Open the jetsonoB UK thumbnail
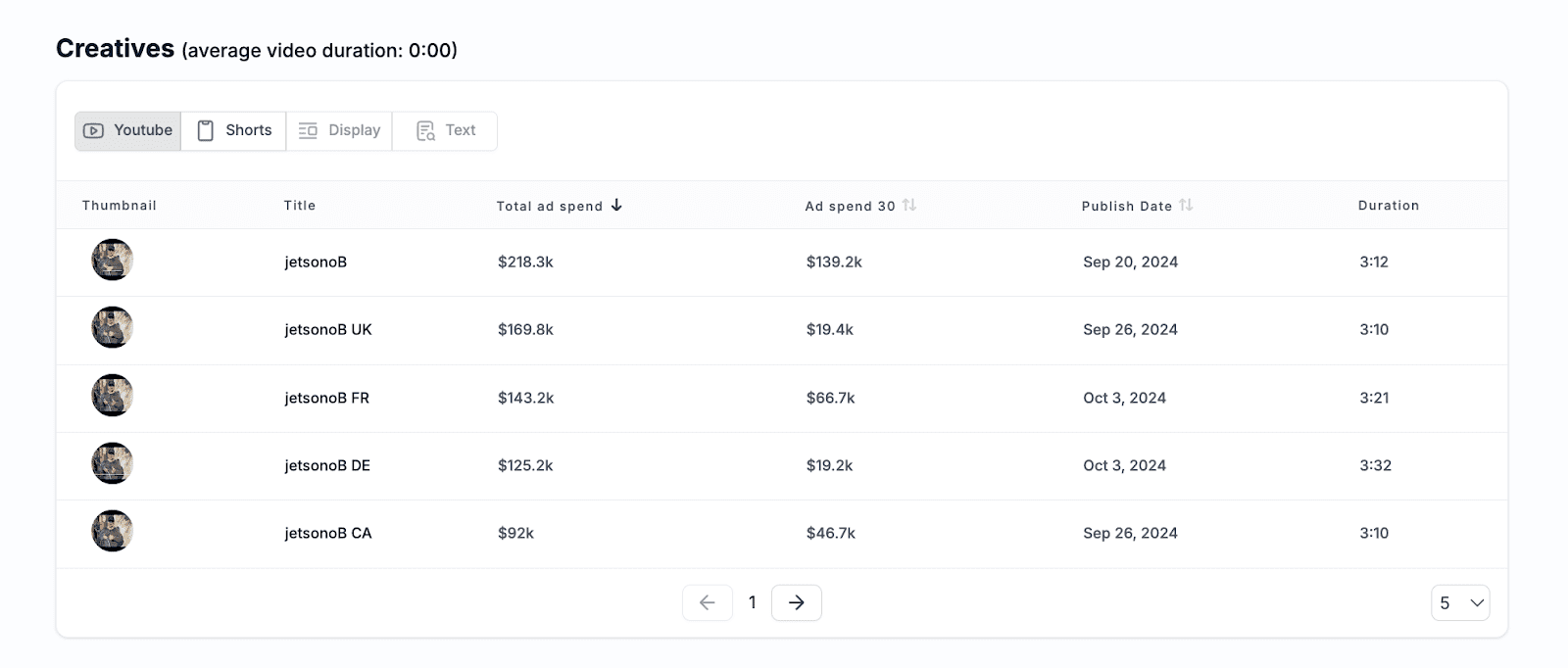Screen dimensions: 1568x668 (113, 328)
